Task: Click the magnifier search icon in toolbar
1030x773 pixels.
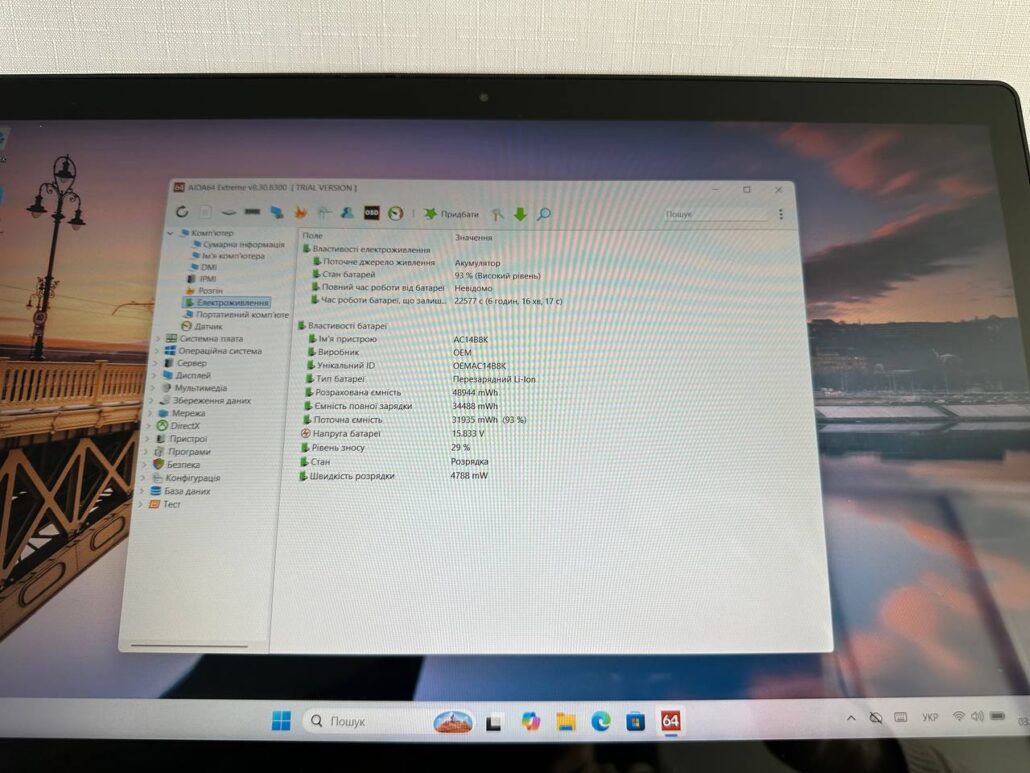Action: tap(544, 214)
